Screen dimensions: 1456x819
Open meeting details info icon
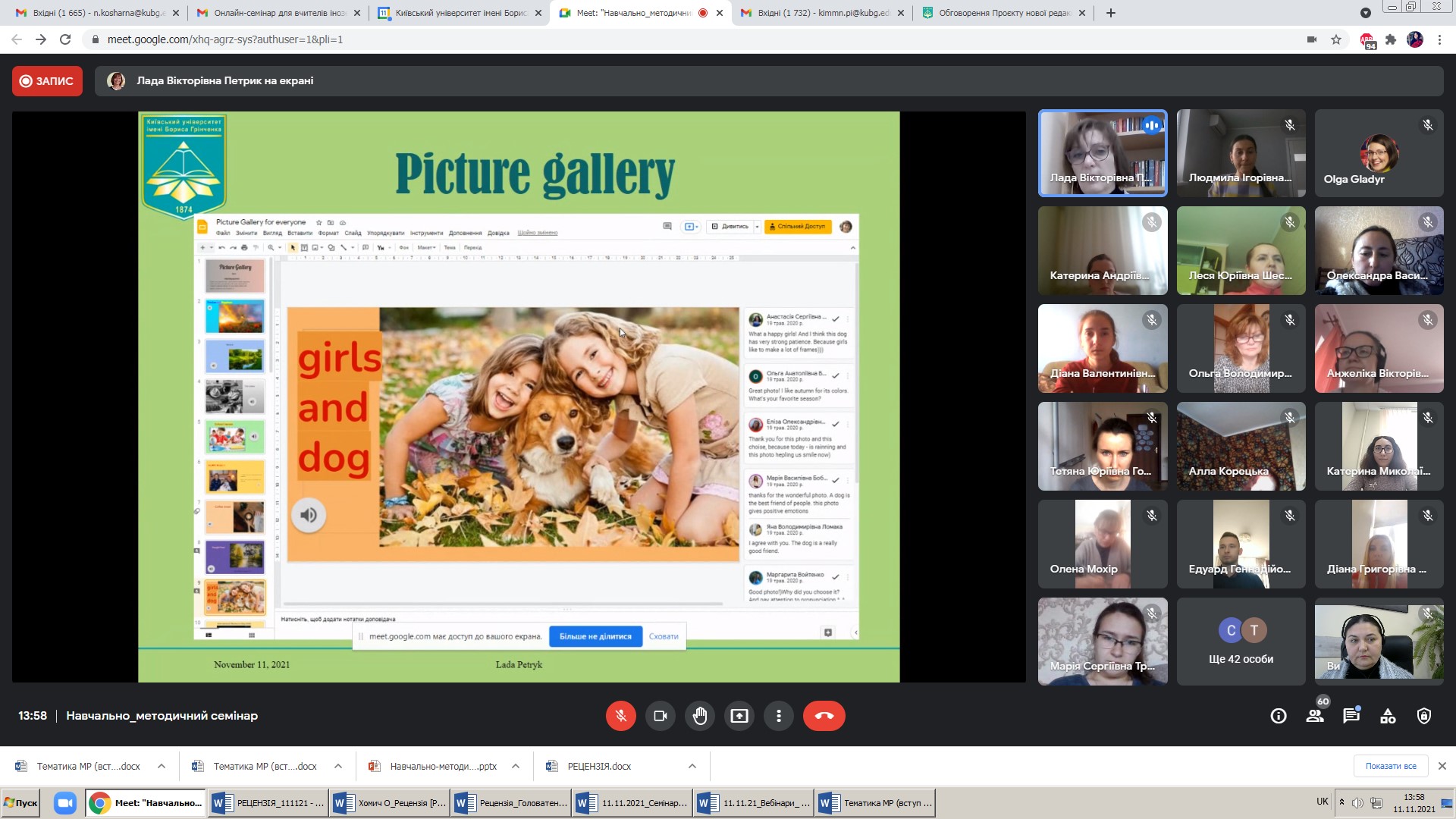coord(1279,716)
